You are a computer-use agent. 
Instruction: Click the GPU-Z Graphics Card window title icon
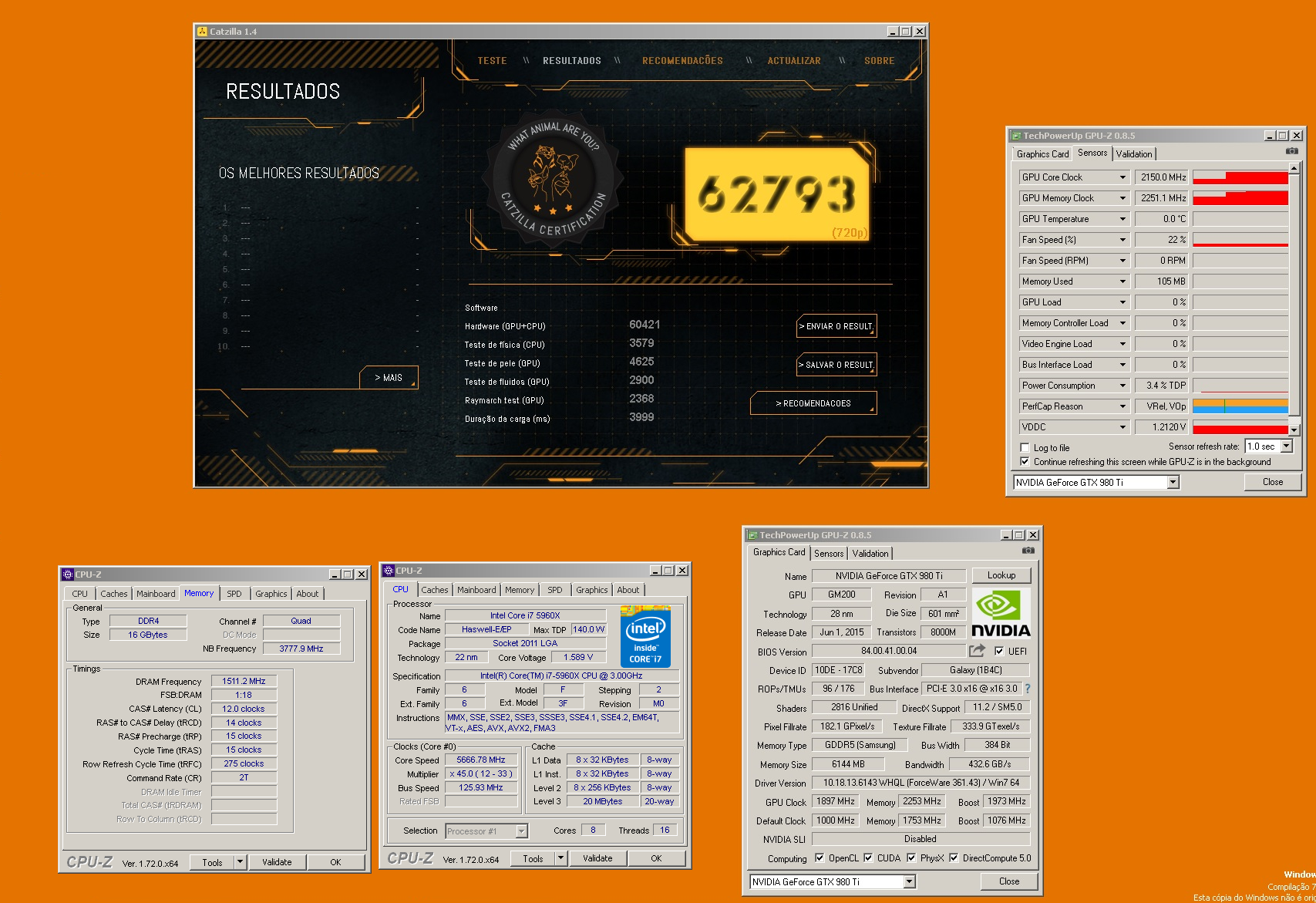click(x=752, y=535)
